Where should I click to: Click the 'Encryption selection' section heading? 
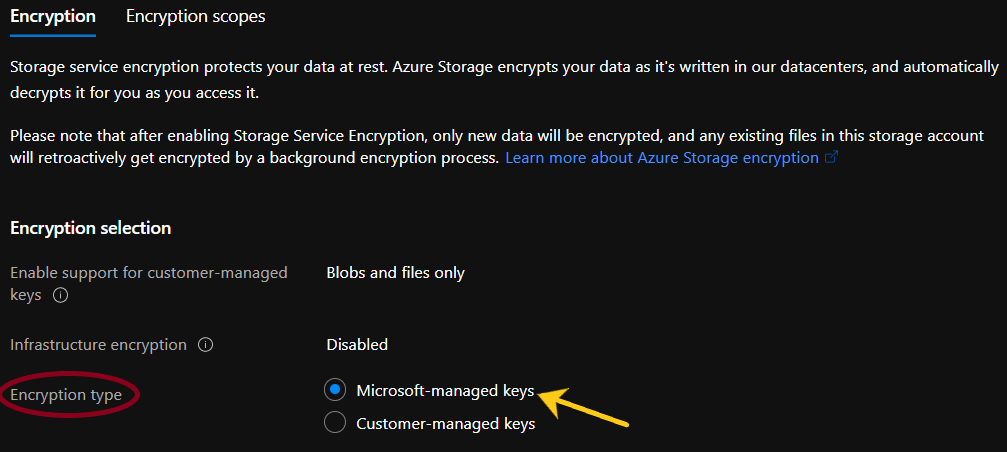pos(90,228)
